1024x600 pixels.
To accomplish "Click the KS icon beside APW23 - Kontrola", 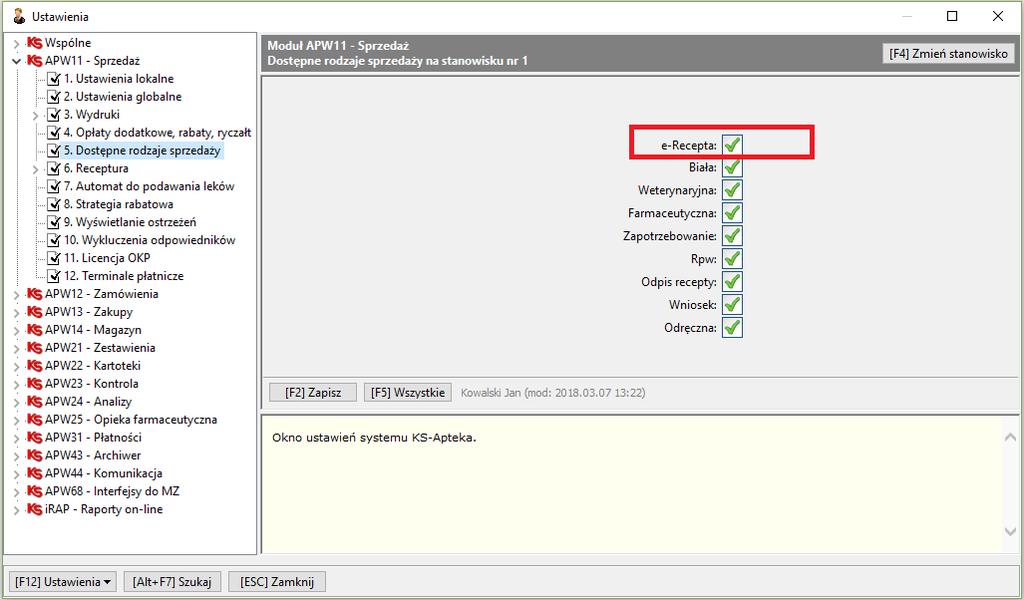I will pyautogui.click(x=35, y=384).
